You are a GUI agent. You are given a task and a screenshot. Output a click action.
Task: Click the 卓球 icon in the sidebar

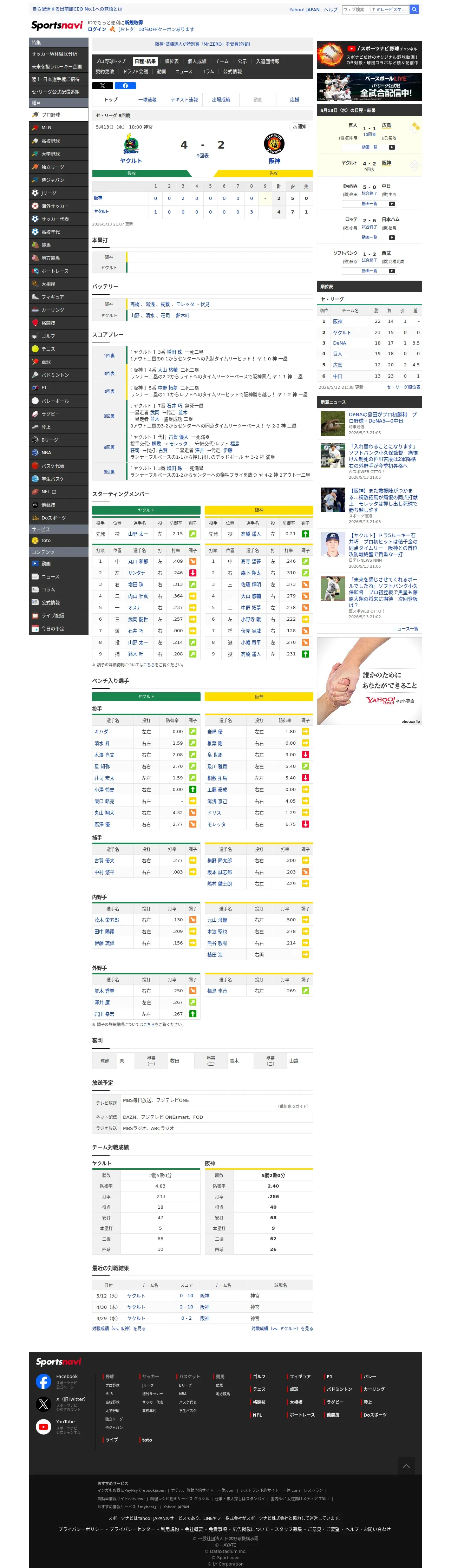pyautogui.click(x=35, y=361)
